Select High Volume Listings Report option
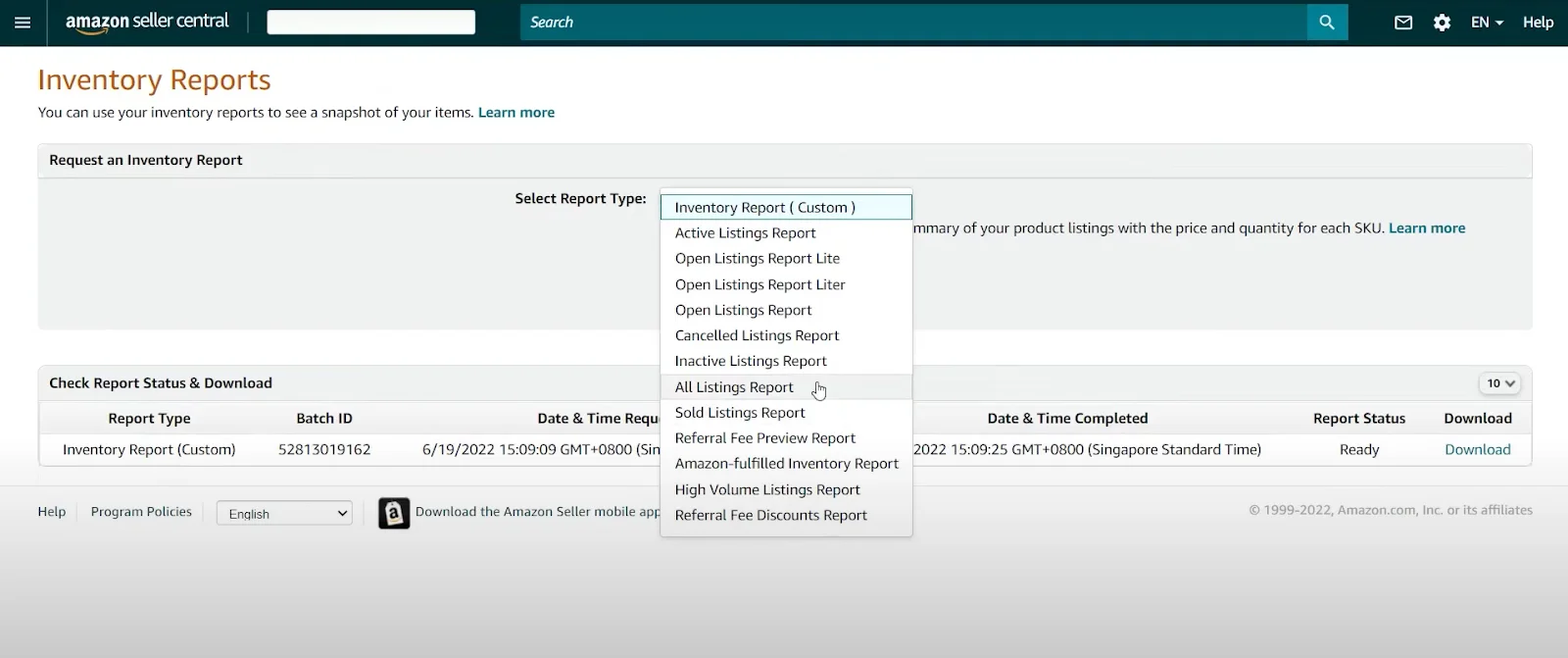This screenshot has width=1568, height=658. coord(786,489)
